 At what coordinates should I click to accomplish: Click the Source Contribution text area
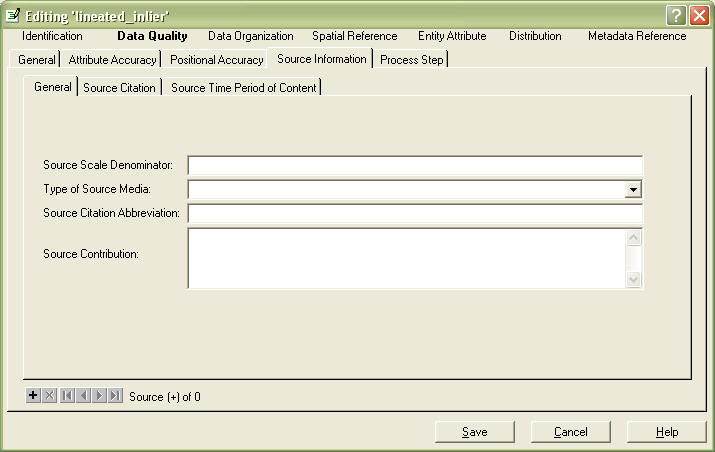pyautogui.click(x=405, y=258)
